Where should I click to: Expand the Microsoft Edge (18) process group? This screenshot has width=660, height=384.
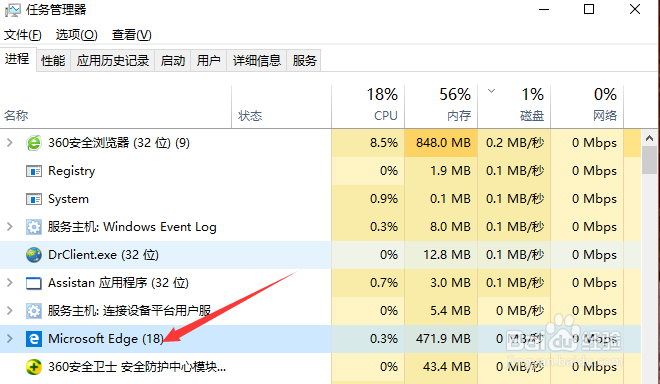pos(10,339)
